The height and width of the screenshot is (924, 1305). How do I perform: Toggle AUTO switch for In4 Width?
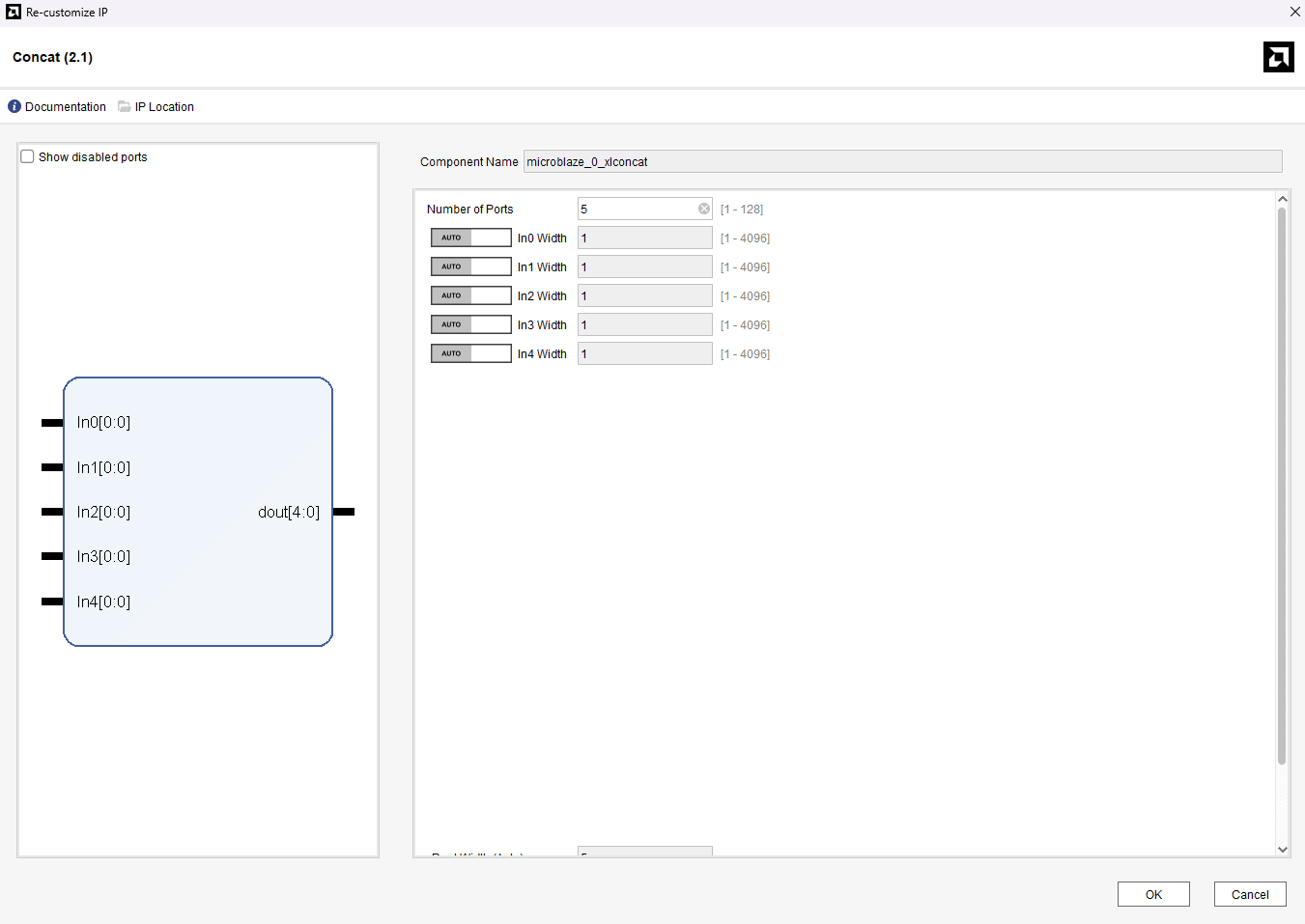470,353
